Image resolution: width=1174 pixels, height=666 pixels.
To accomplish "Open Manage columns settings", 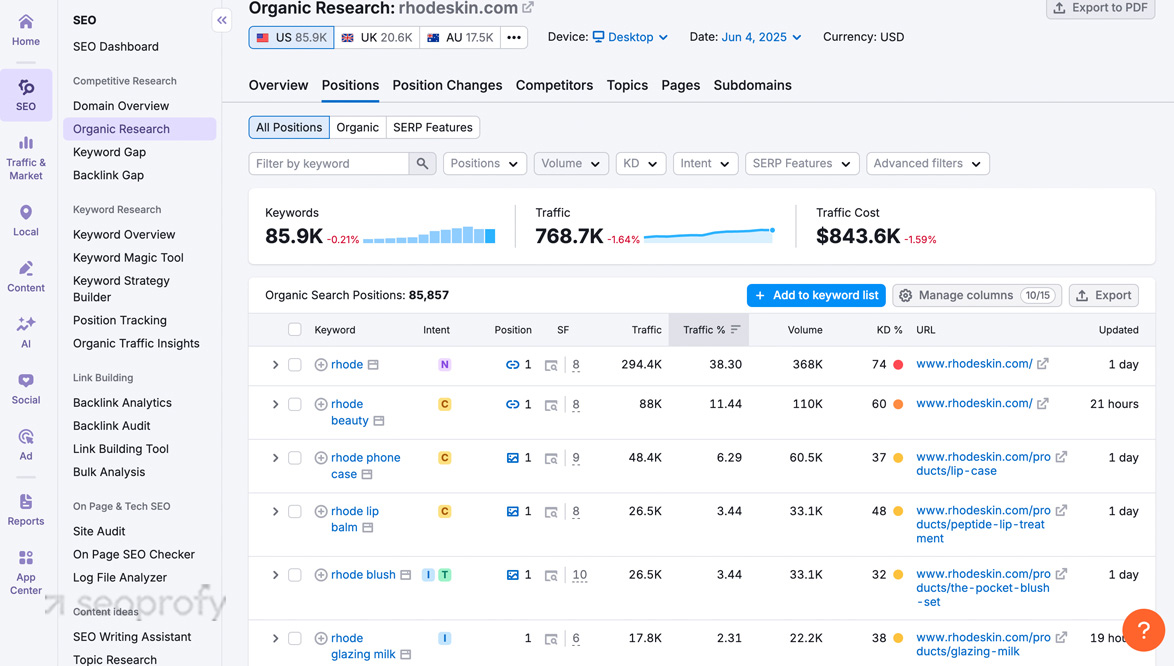I will click(977, 296).
